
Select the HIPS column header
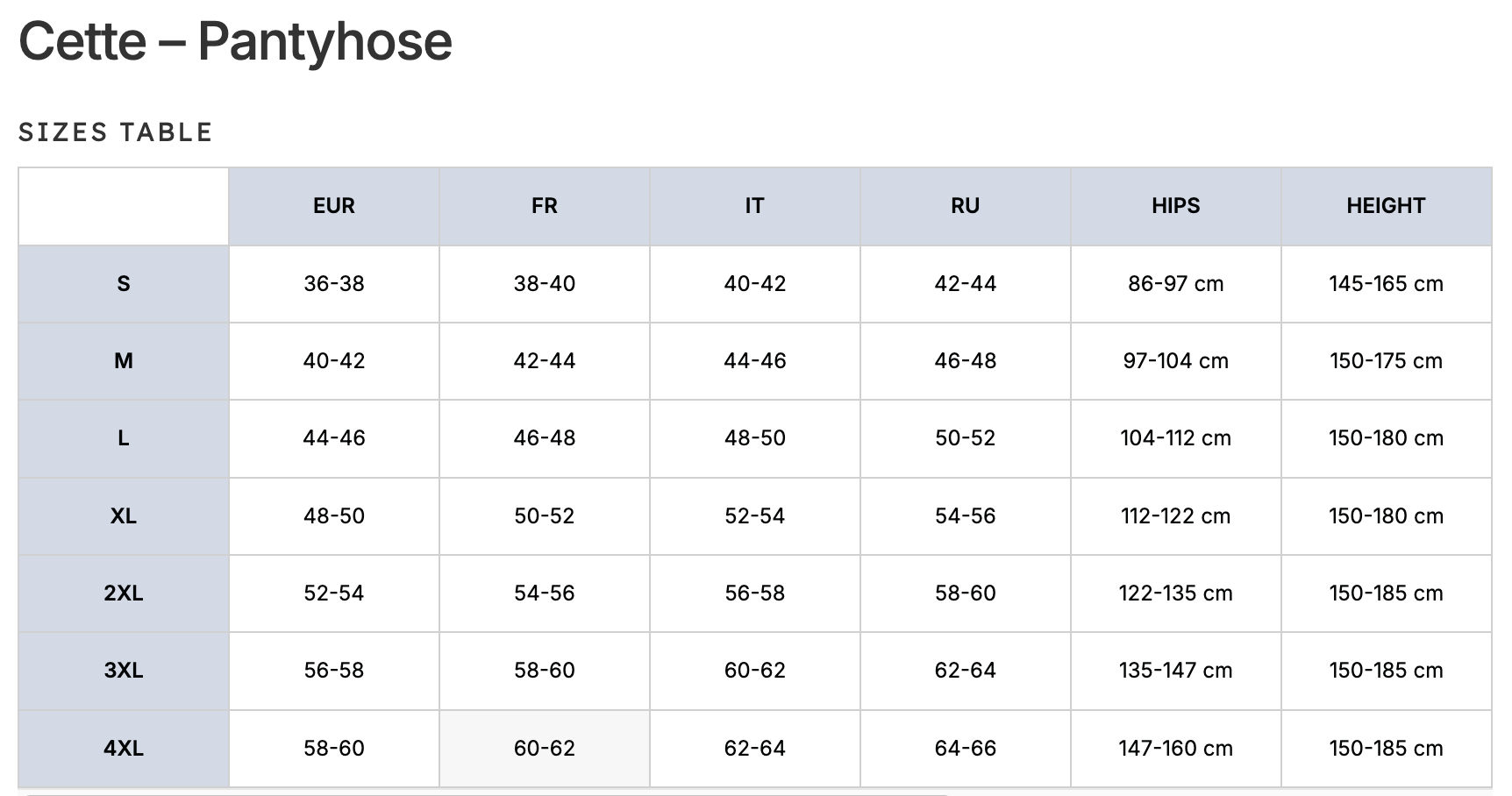(x=1175, y=206)
